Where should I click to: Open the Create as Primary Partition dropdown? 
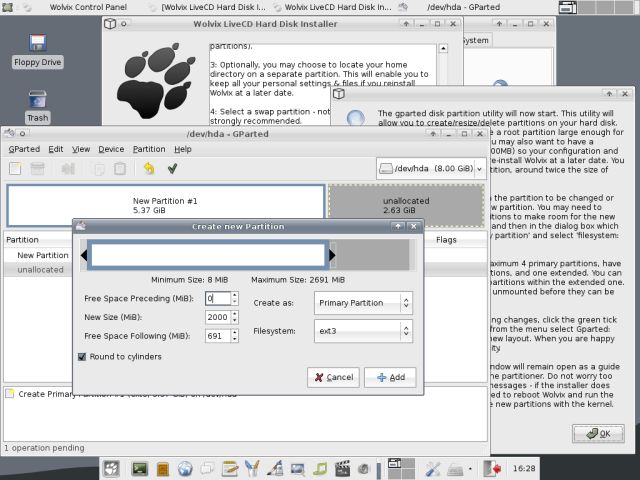[x=362, y=303]
